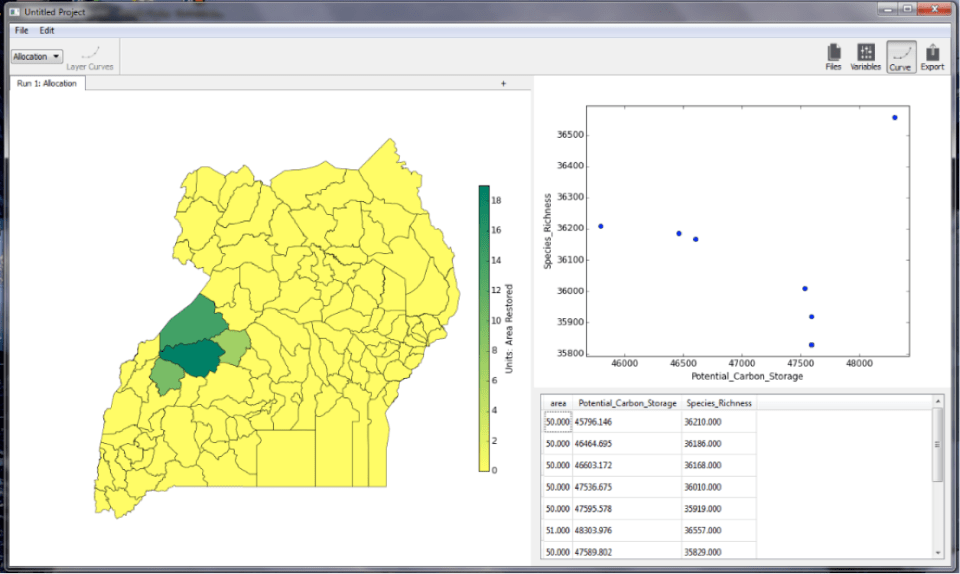Open the Variables panel icon
Image resolution: width=960 pixels, height=574 pixels.
865,57
